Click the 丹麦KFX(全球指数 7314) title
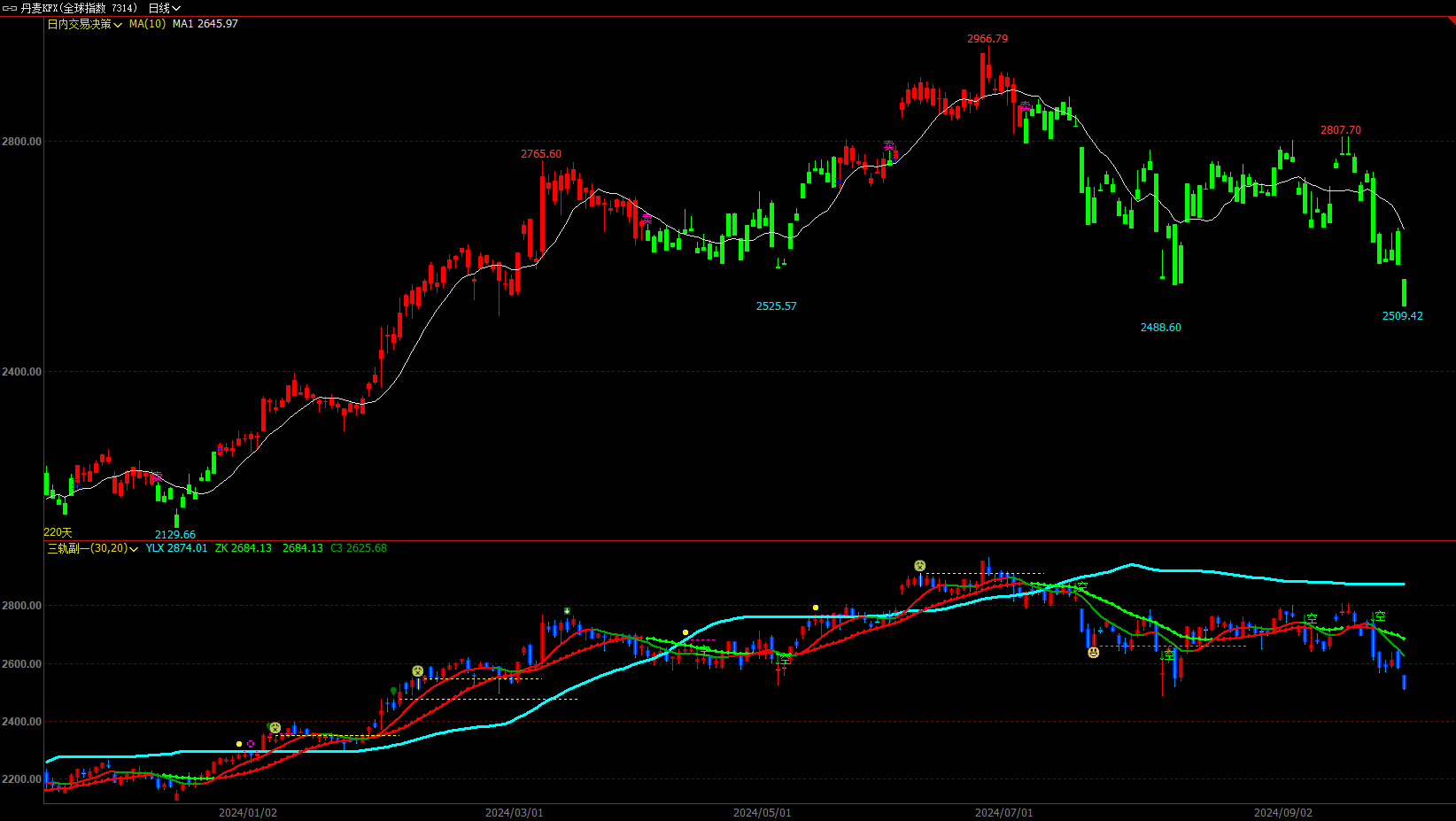The width and height of the screenshot is (1456, 821). [79, 8]
